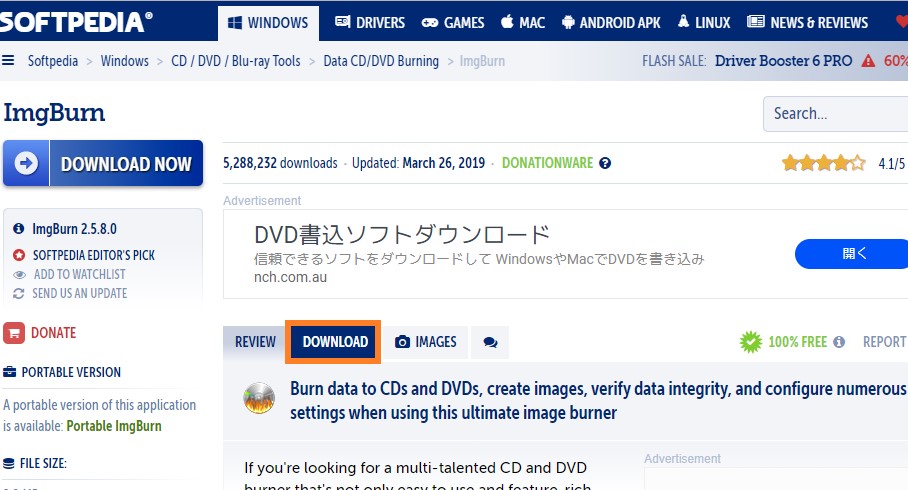
Task: Open the Drivers section
Action: coord(370,23)
